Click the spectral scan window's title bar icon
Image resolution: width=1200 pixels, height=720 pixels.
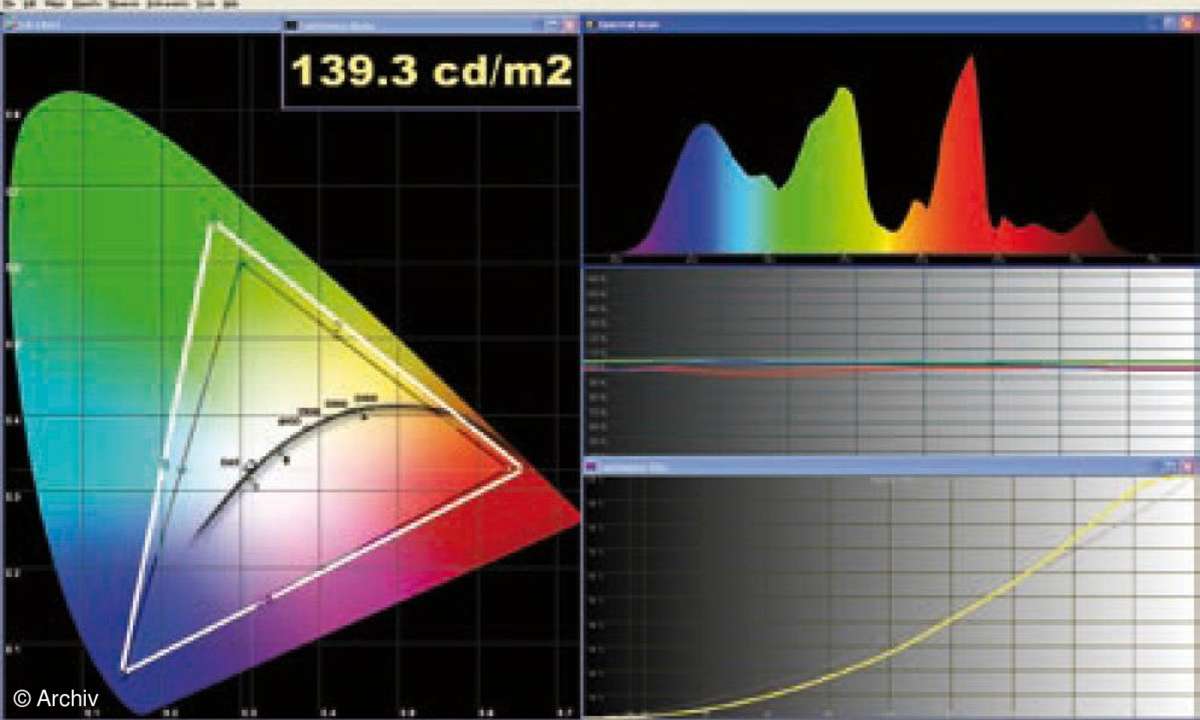click(589, 23)
